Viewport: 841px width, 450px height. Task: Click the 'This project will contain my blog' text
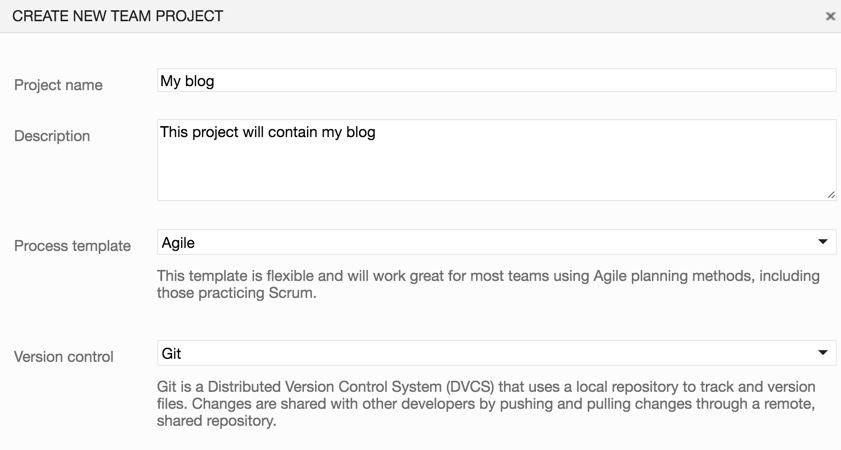[268, 131]
